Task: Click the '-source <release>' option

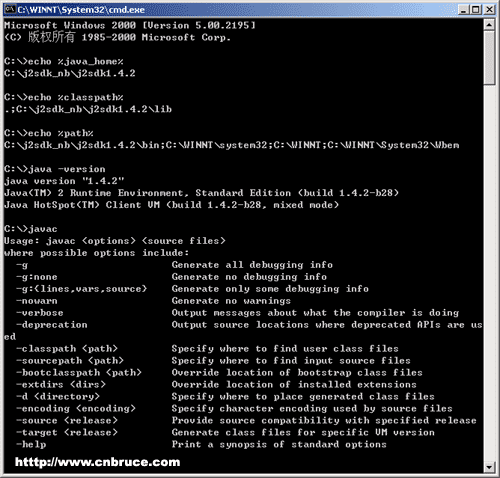Action: [x=67, y=421]
